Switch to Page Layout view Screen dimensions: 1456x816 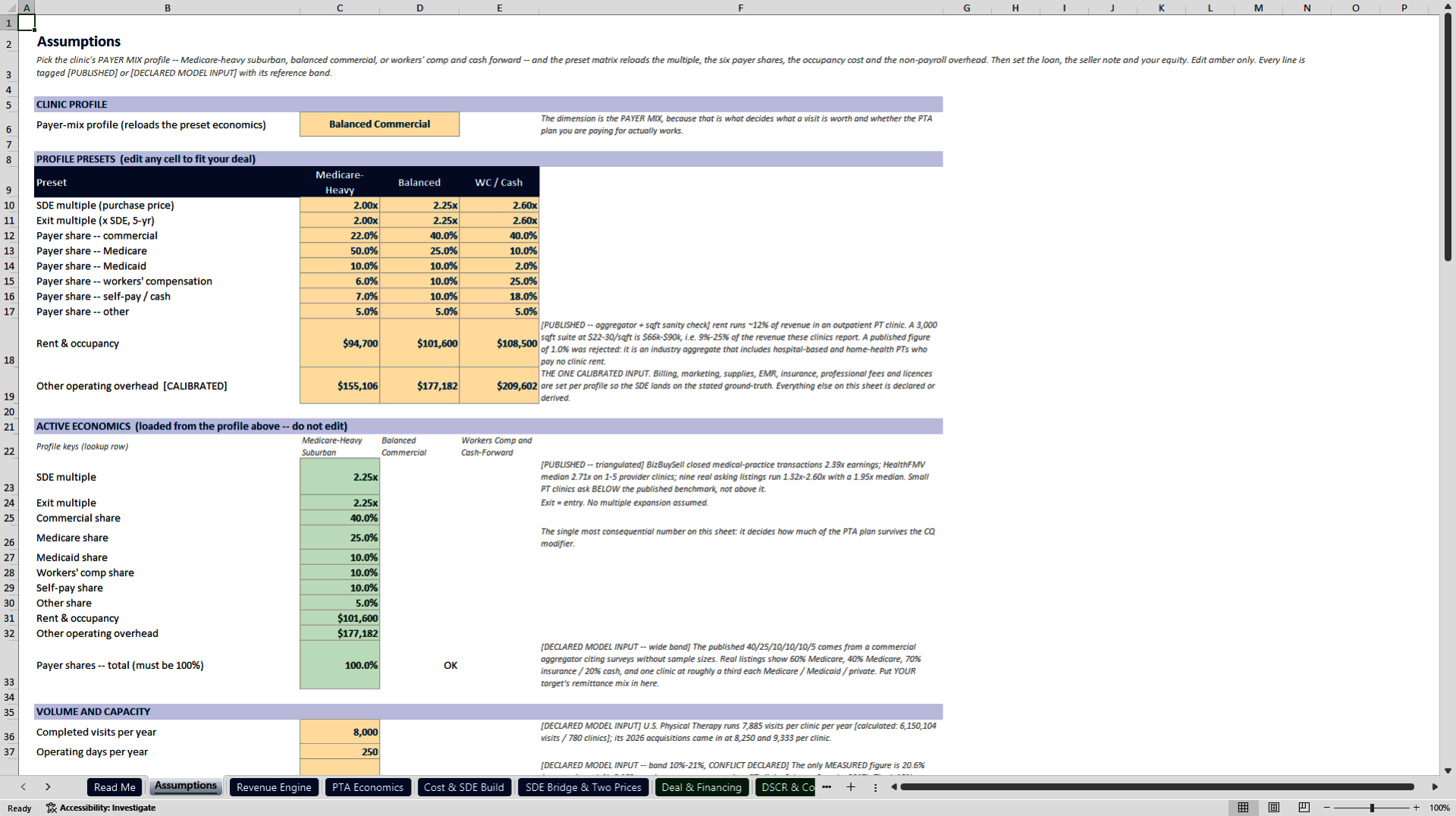[x=1274, y=808]
